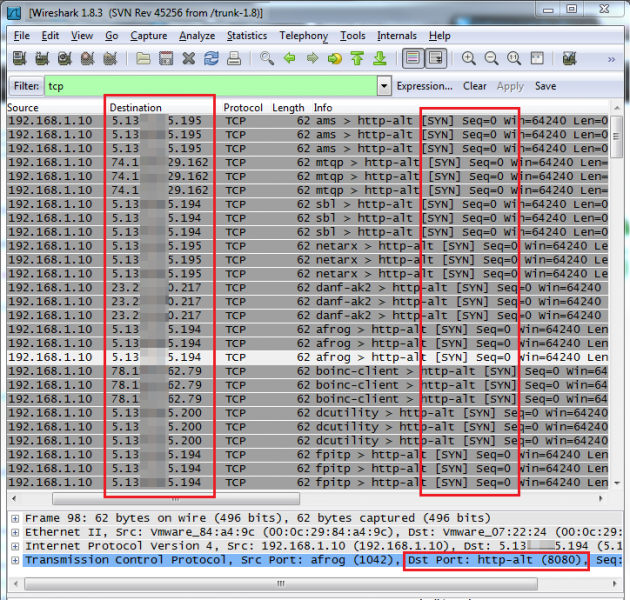The image size is (630, 600).
Task: Reset zoom to normal size icon
Action: click(x=514, y=59)
